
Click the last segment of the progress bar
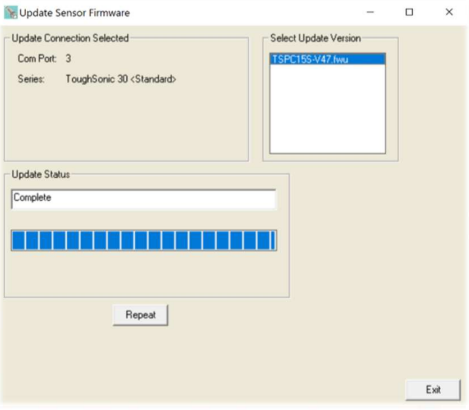click(273, 240)
